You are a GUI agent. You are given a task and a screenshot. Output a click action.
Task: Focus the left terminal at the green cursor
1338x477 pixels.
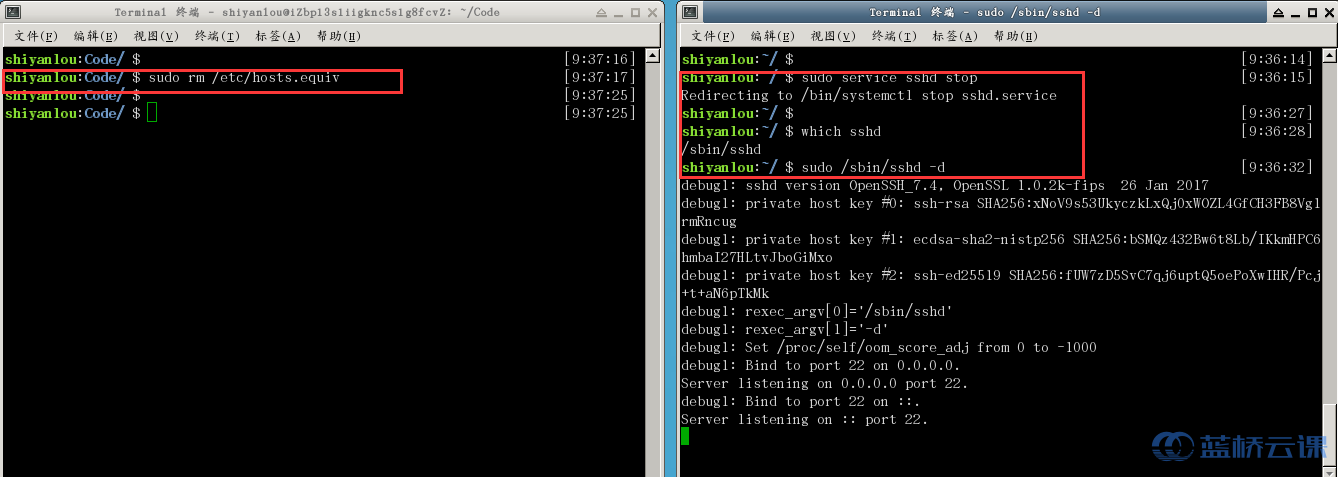pos(152,113)
